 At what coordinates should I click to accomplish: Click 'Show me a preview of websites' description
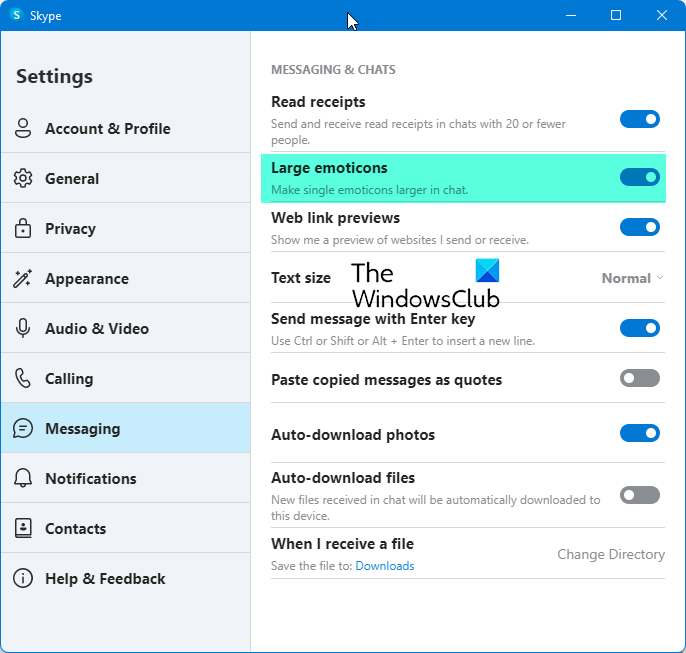[x=399, y=240]
